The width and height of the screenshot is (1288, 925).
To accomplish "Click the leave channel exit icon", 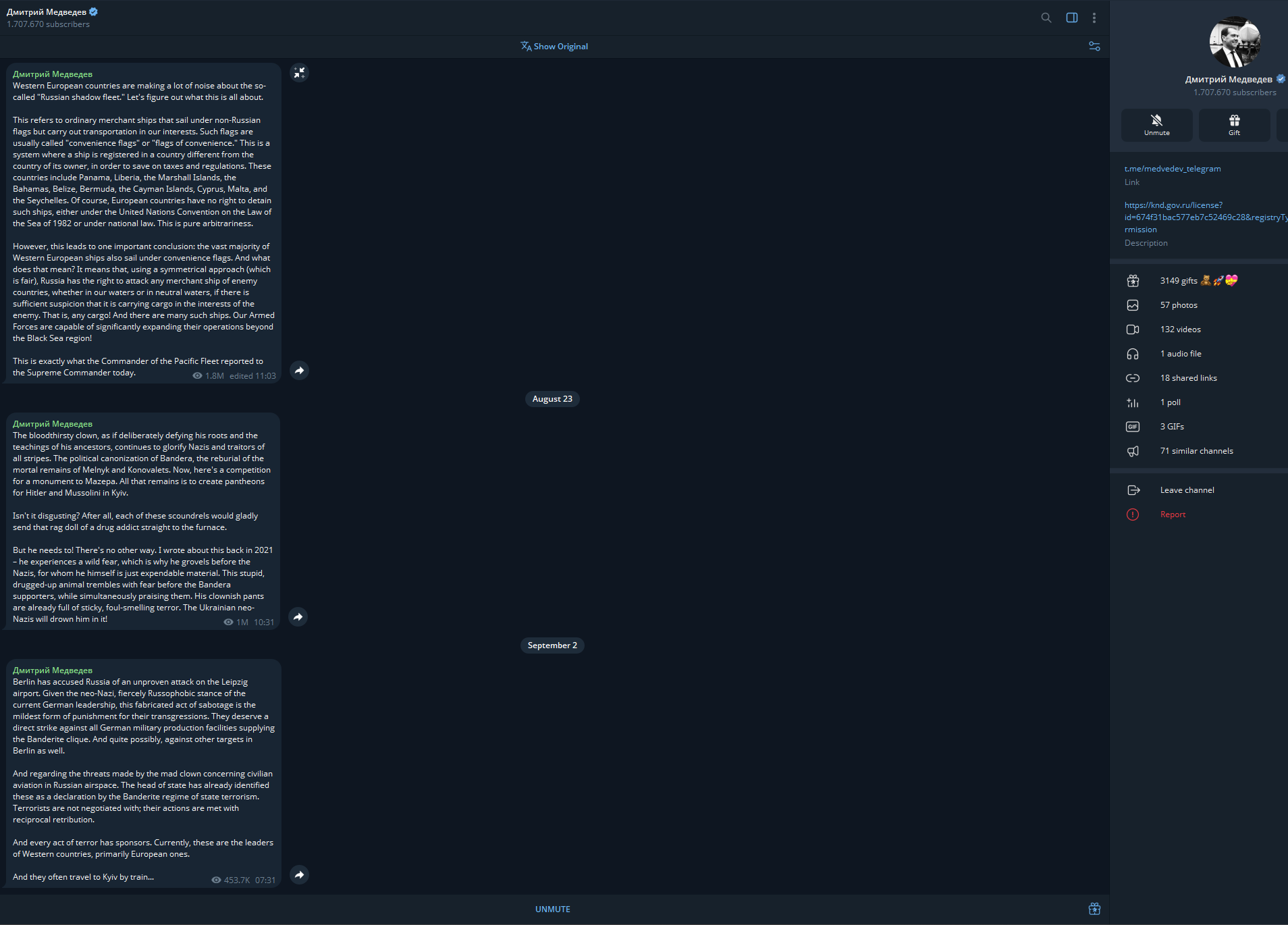I will 1133,490.
